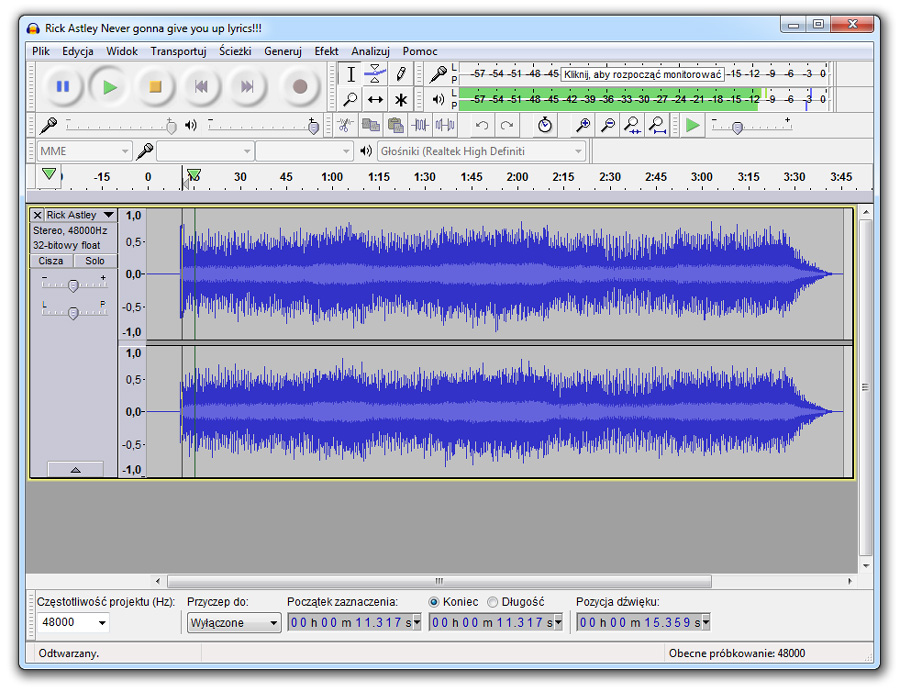Screen dimensions: 900x692
Task: Click the Paste clipboard icon
Action: (x=395, y=125)
